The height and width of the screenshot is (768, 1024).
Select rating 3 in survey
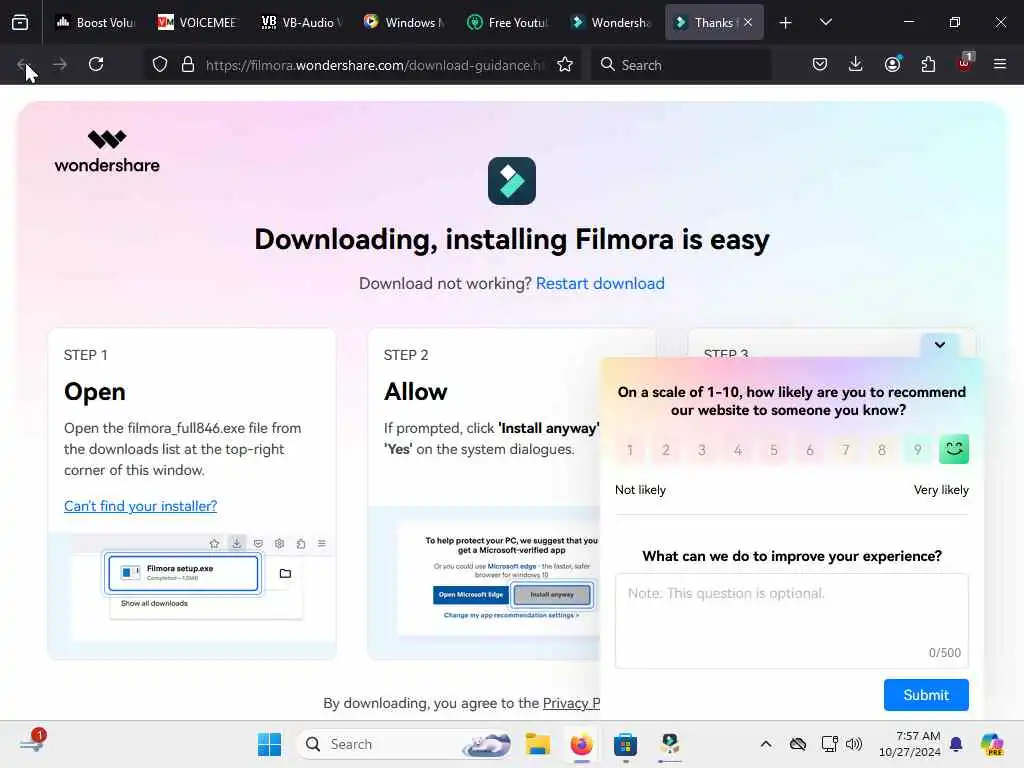click(702, 450)
